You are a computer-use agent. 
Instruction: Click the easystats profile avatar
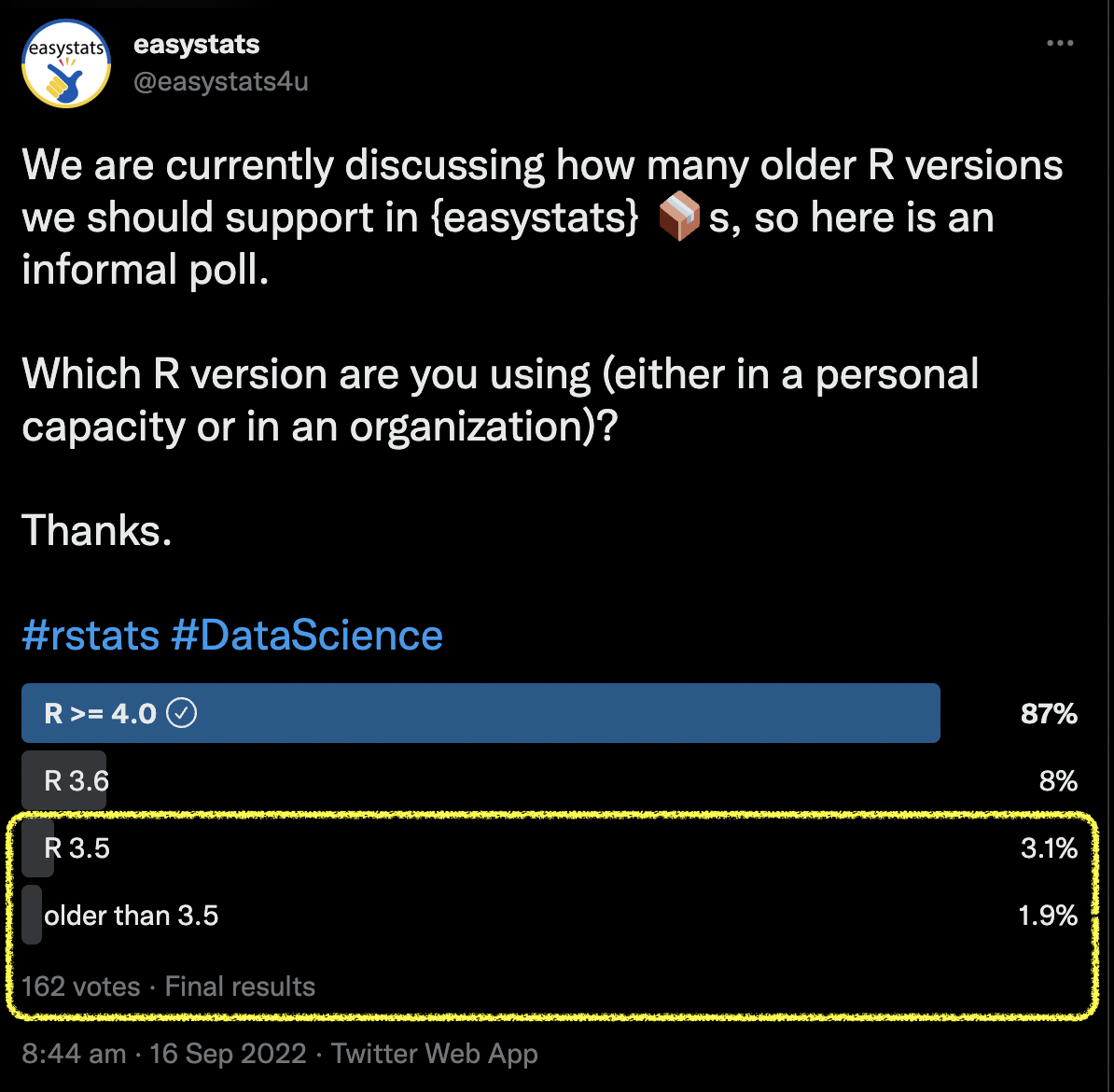(65, 63)
